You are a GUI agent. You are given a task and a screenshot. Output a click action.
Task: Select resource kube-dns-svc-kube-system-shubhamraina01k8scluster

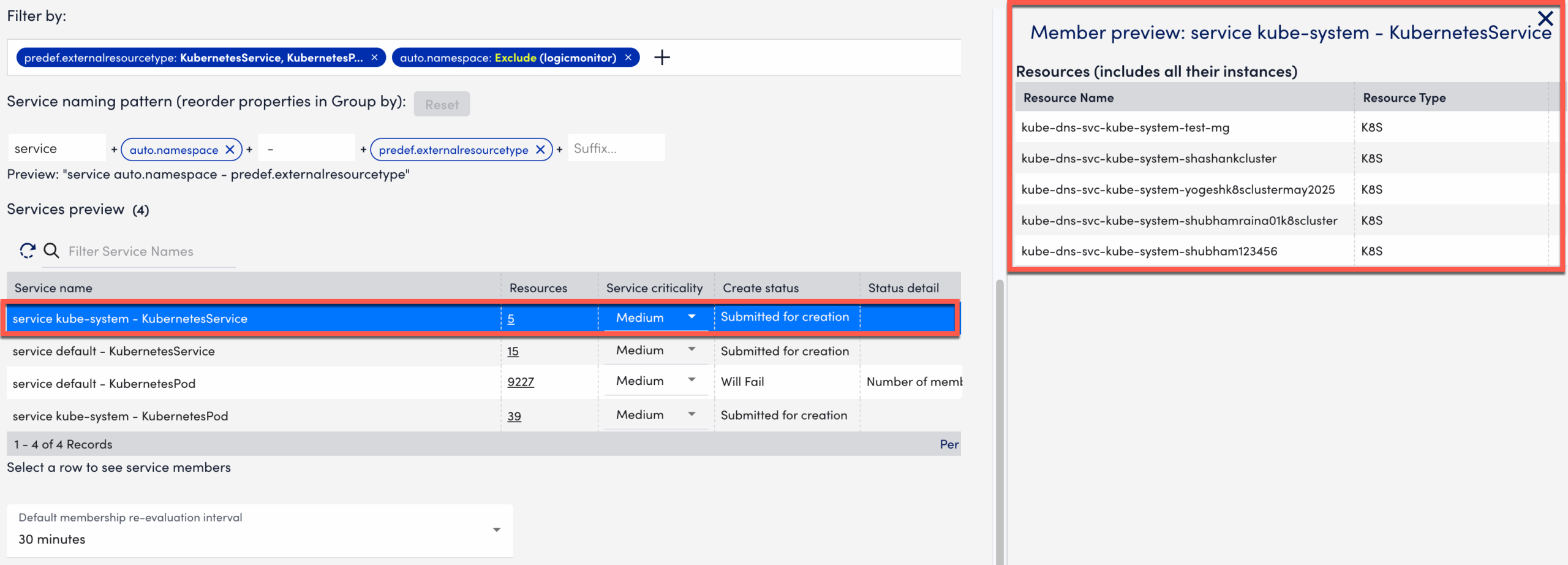(1179, 221)
